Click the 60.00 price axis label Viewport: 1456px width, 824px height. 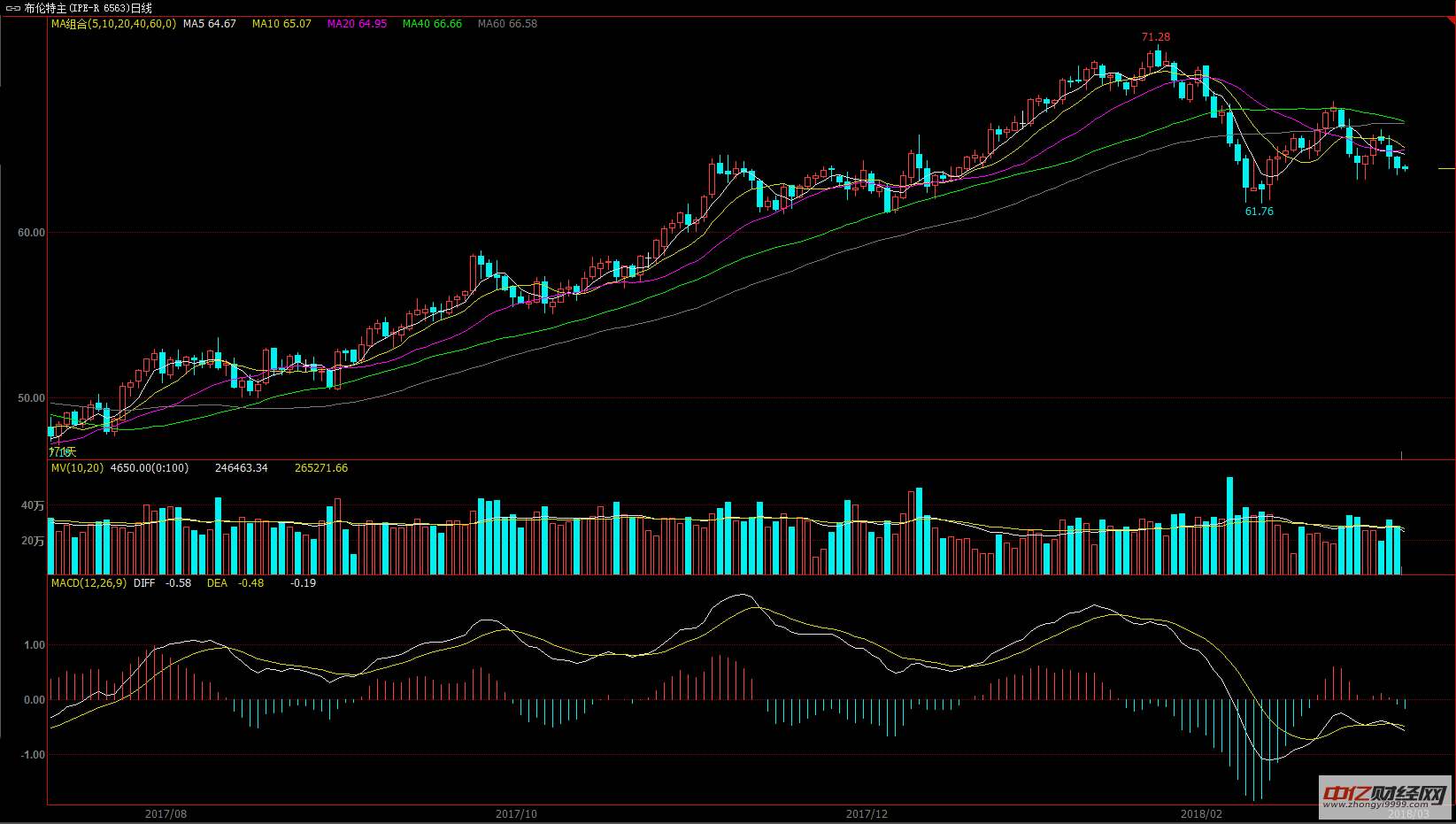click(31, 233)
